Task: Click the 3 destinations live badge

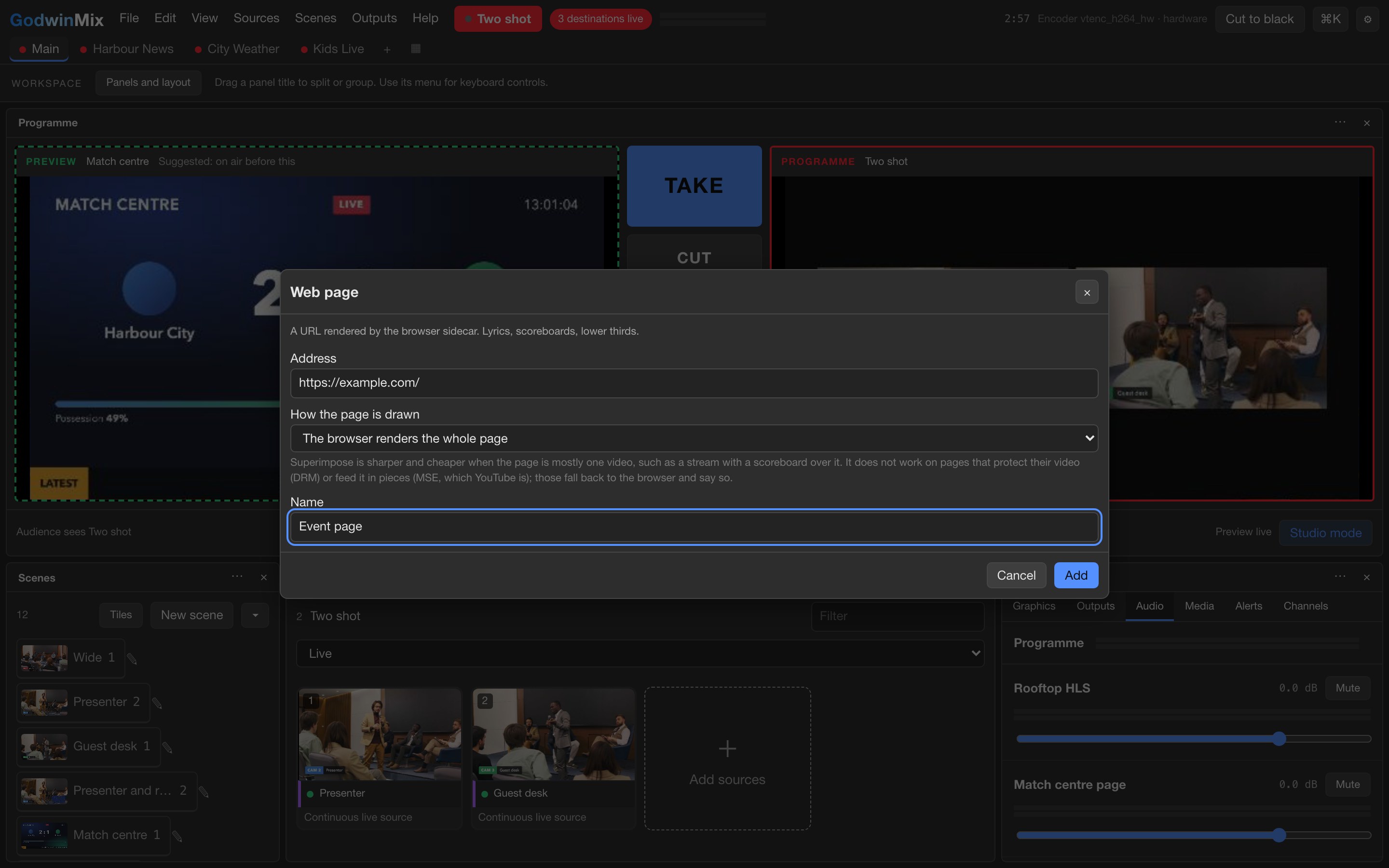Action: [x=600, y=19]
